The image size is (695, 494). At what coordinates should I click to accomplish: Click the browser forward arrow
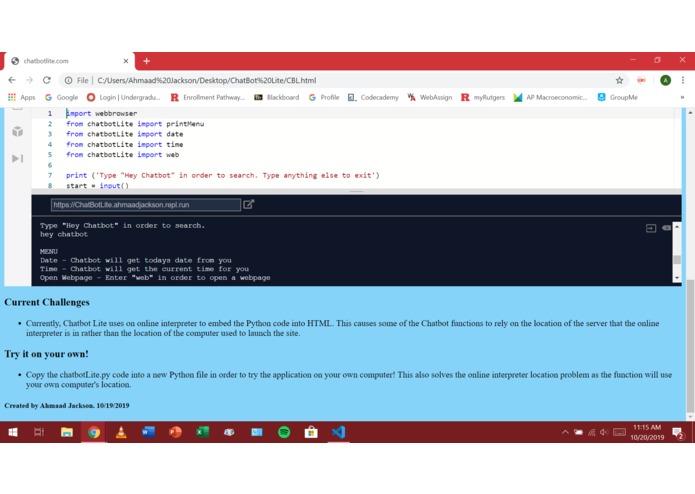(29, 80)
